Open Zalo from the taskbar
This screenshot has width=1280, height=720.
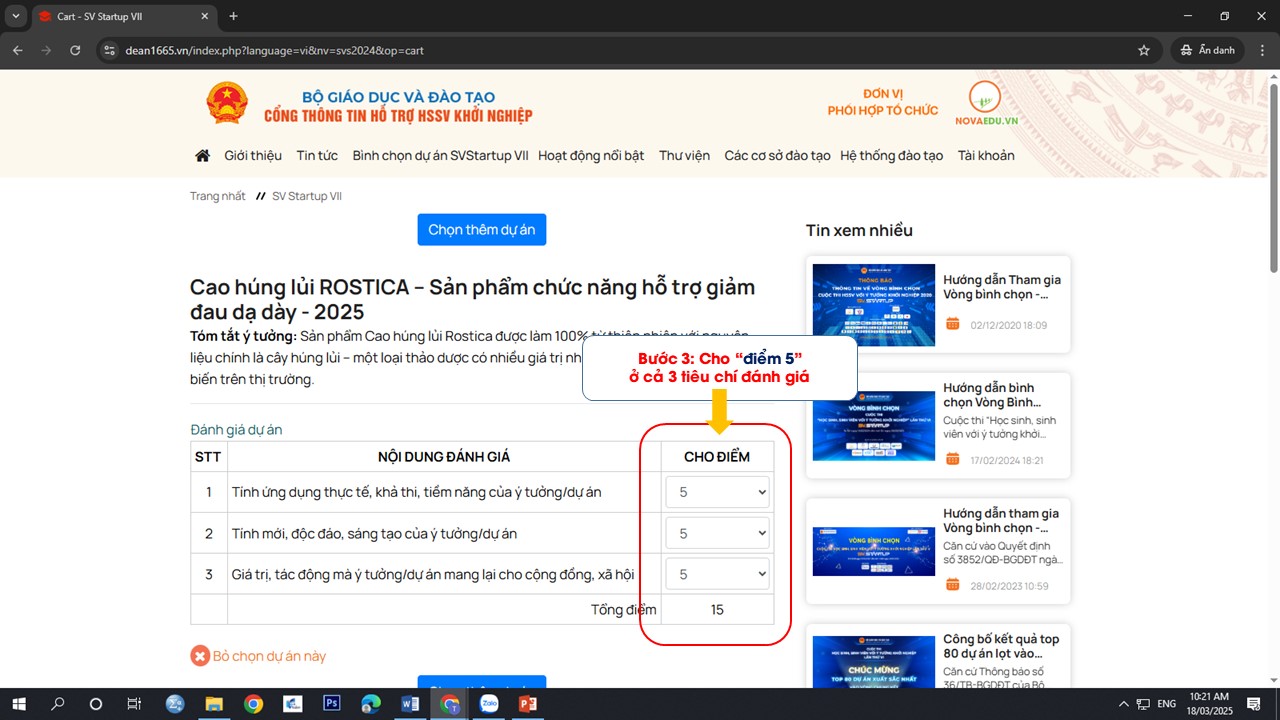point(490,704)
